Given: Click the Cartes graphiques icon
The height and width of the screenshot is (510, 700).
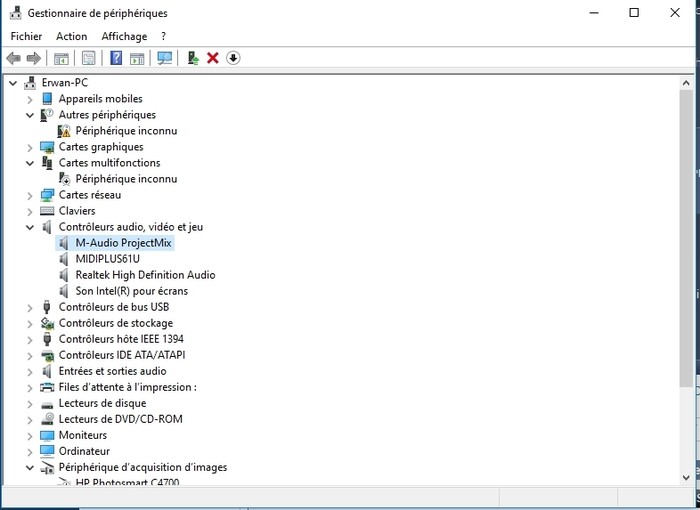Looking at the screenshot, I should 47,147.
